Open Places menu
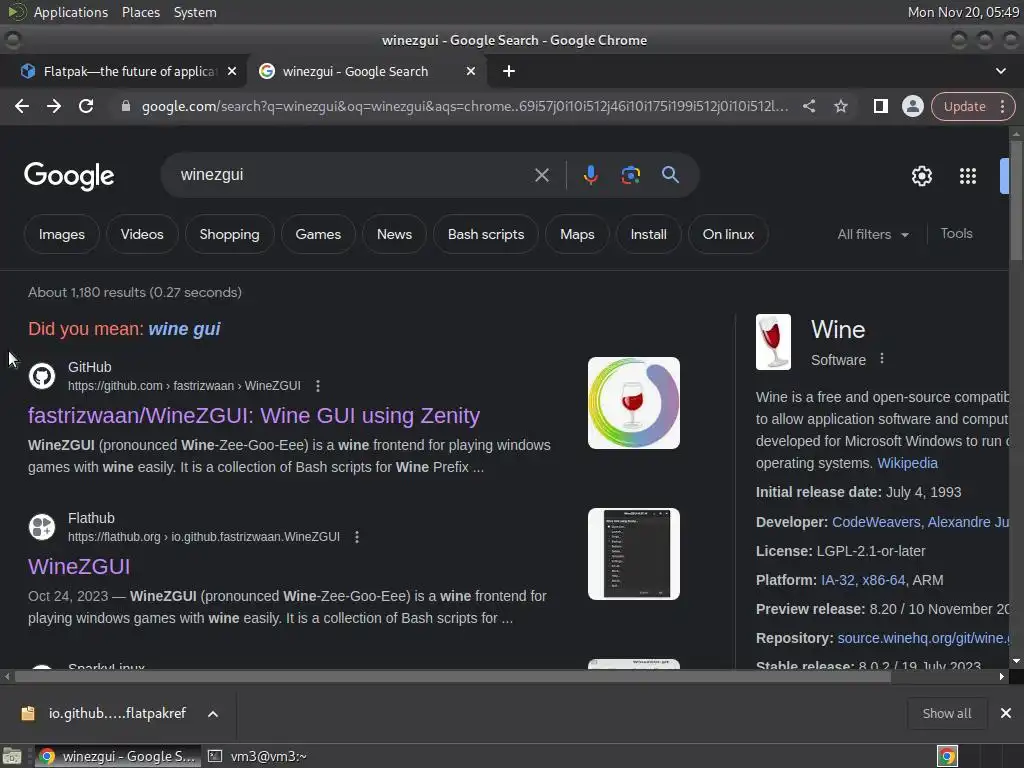Viewport: 1024px width, 768px height. pyautogui.click(x=140, y=12)
